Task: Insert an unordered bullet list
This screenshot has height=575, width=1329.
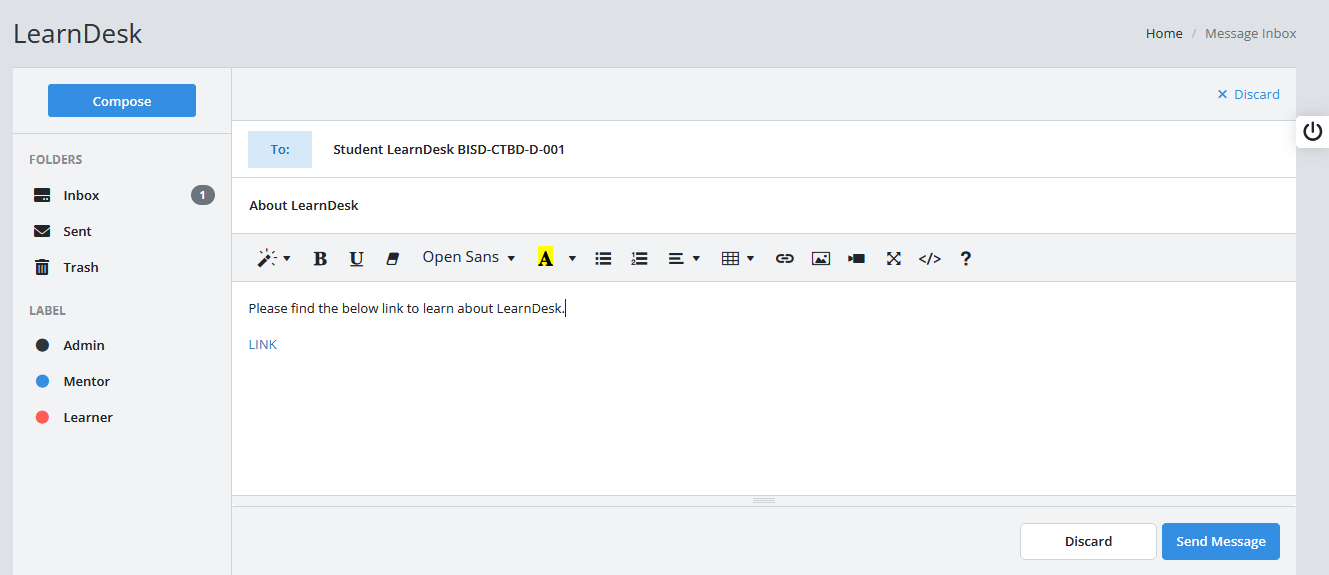Action: (603, 258)
